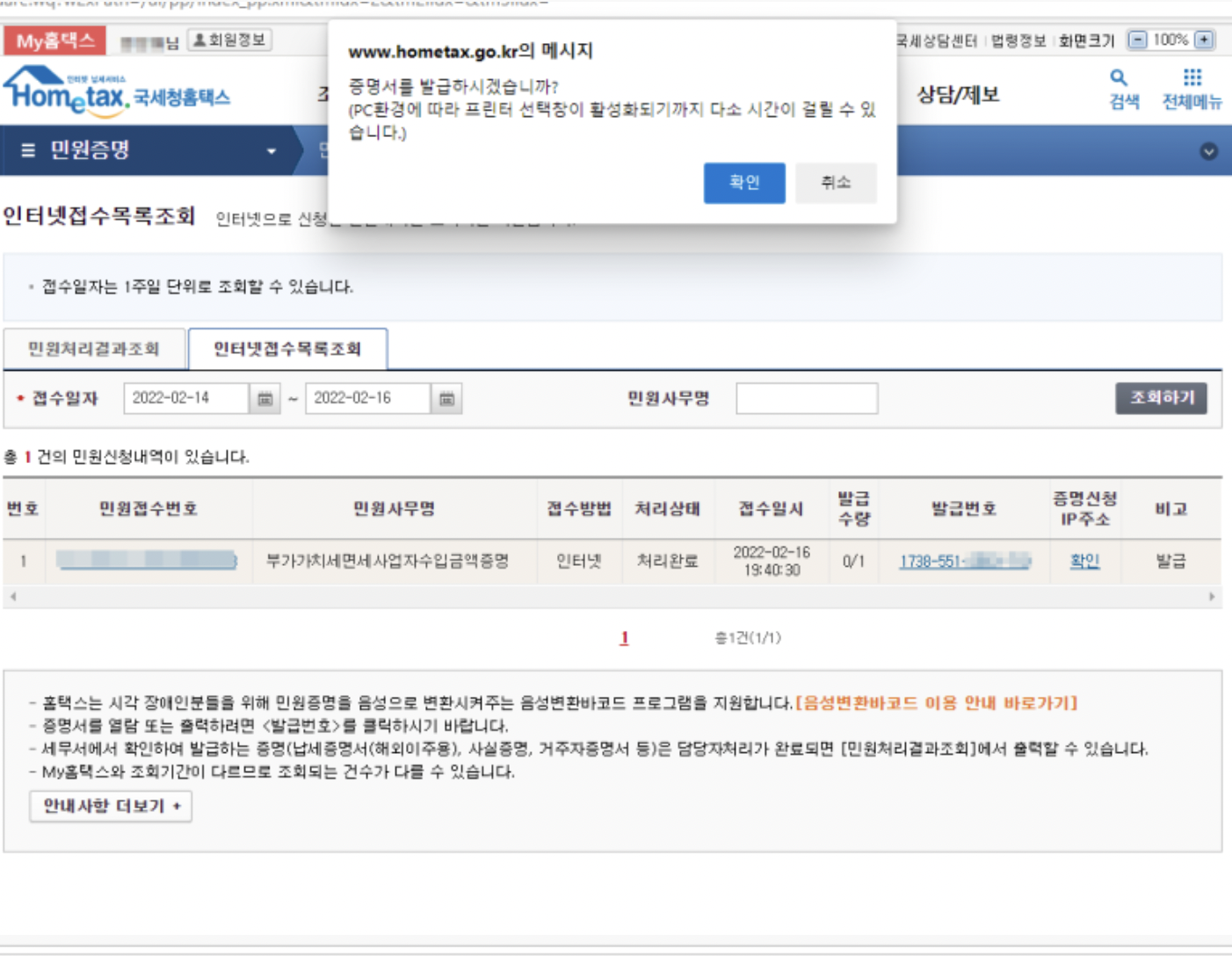Cancel the dialog with 취소
The height and width of the screenshot is (956, 1232).
(836, 183)
